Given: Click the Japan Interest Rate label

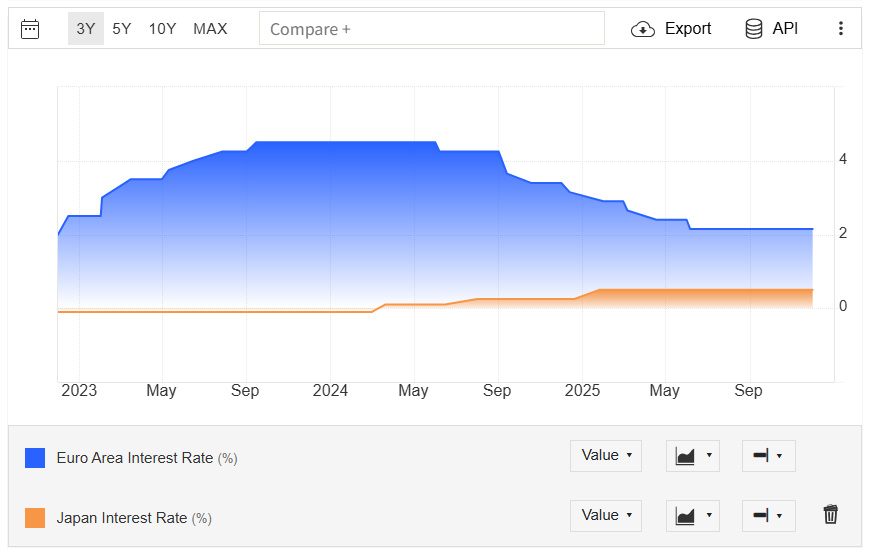Looking at the screenshot, I should [122, 518].
